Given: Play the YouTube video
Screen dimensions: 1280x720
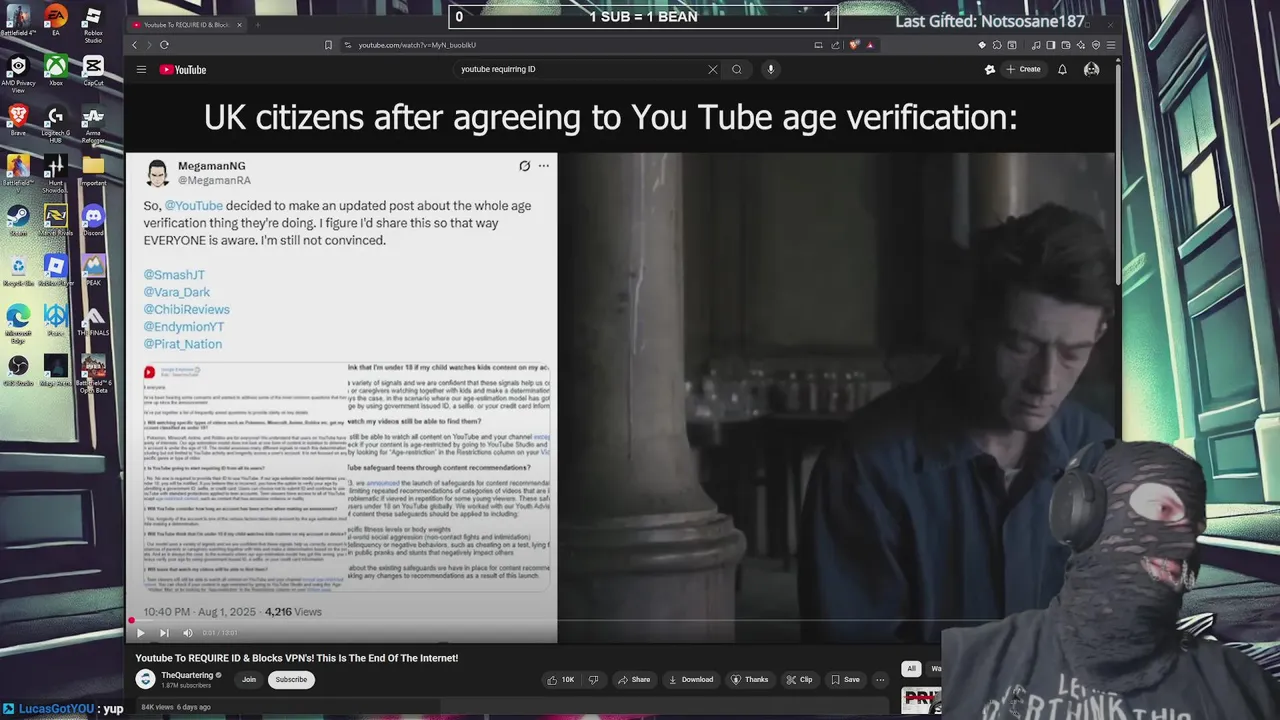Looking at the screenshot, I should pos(140,633).
